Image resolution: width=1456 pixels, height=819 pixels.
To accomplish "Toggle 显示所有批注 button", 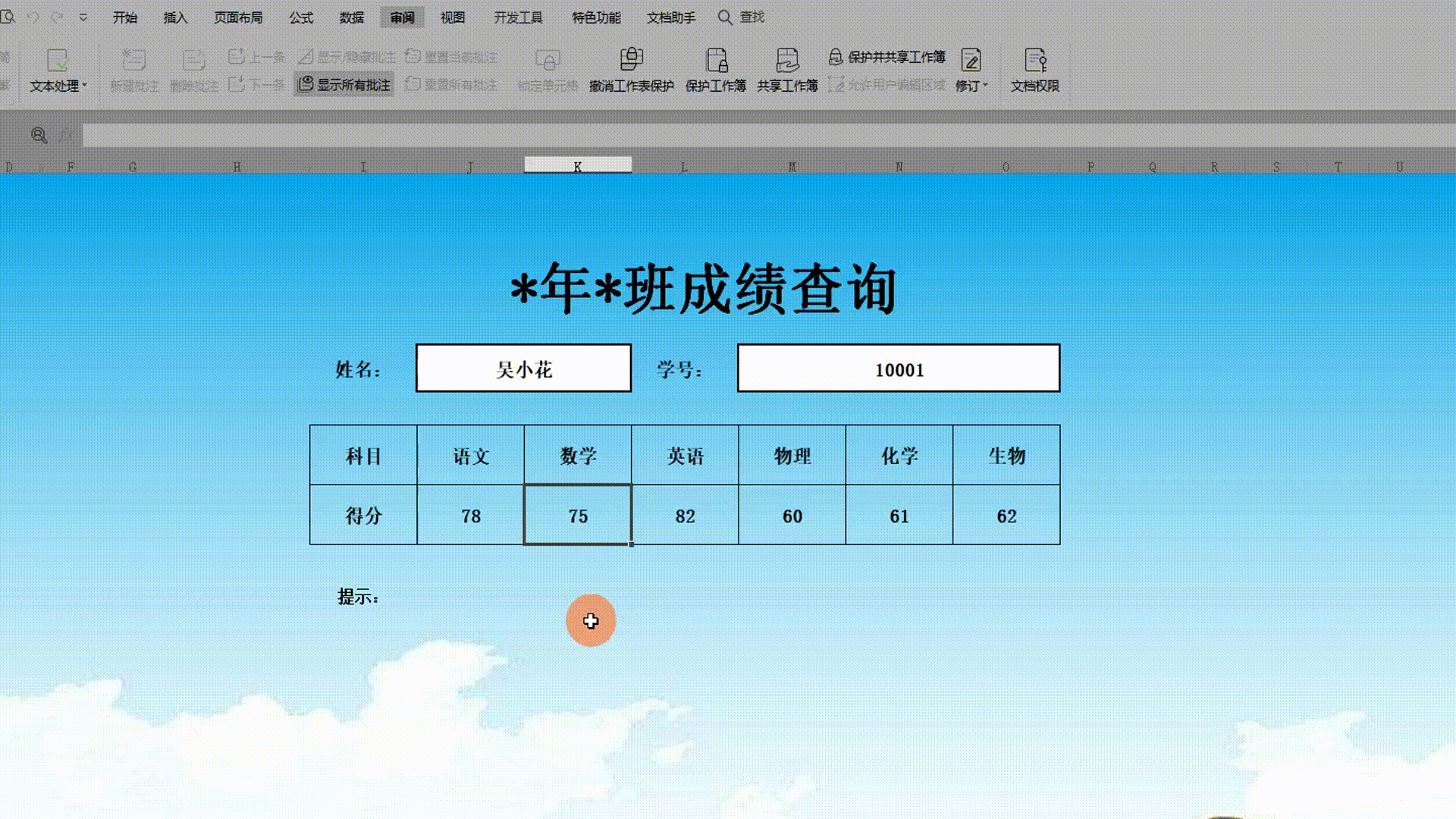I will click(x=344, y=84).
